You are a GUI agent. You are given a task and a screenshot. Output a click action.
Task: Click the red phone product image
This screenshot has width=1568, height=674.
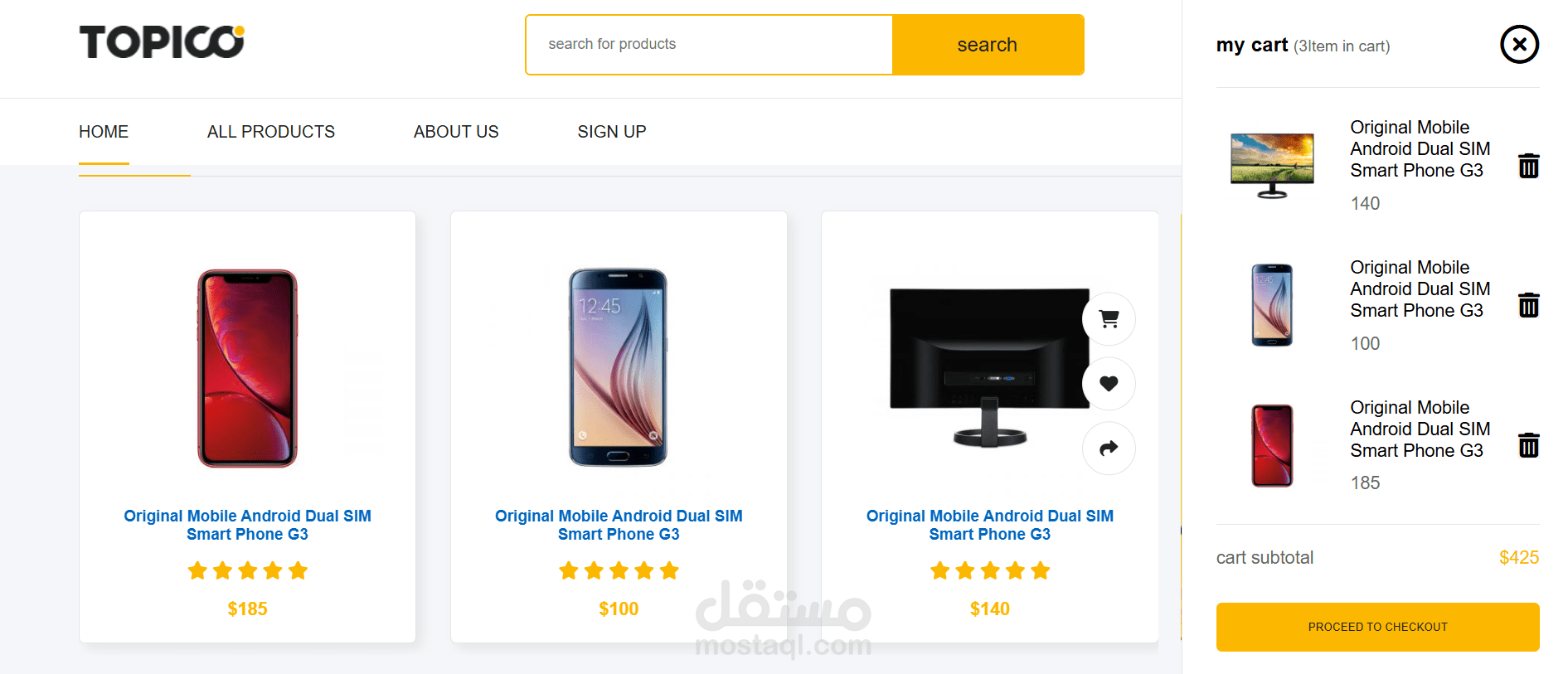point(247,368)
